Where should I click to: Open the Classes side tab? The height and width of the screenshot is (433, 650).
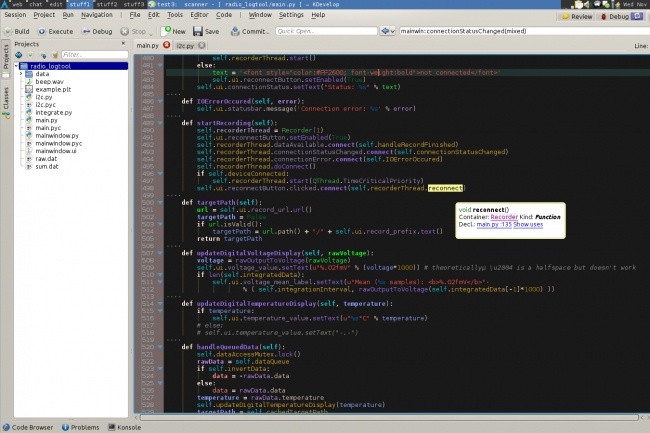(x=6, y=102)
